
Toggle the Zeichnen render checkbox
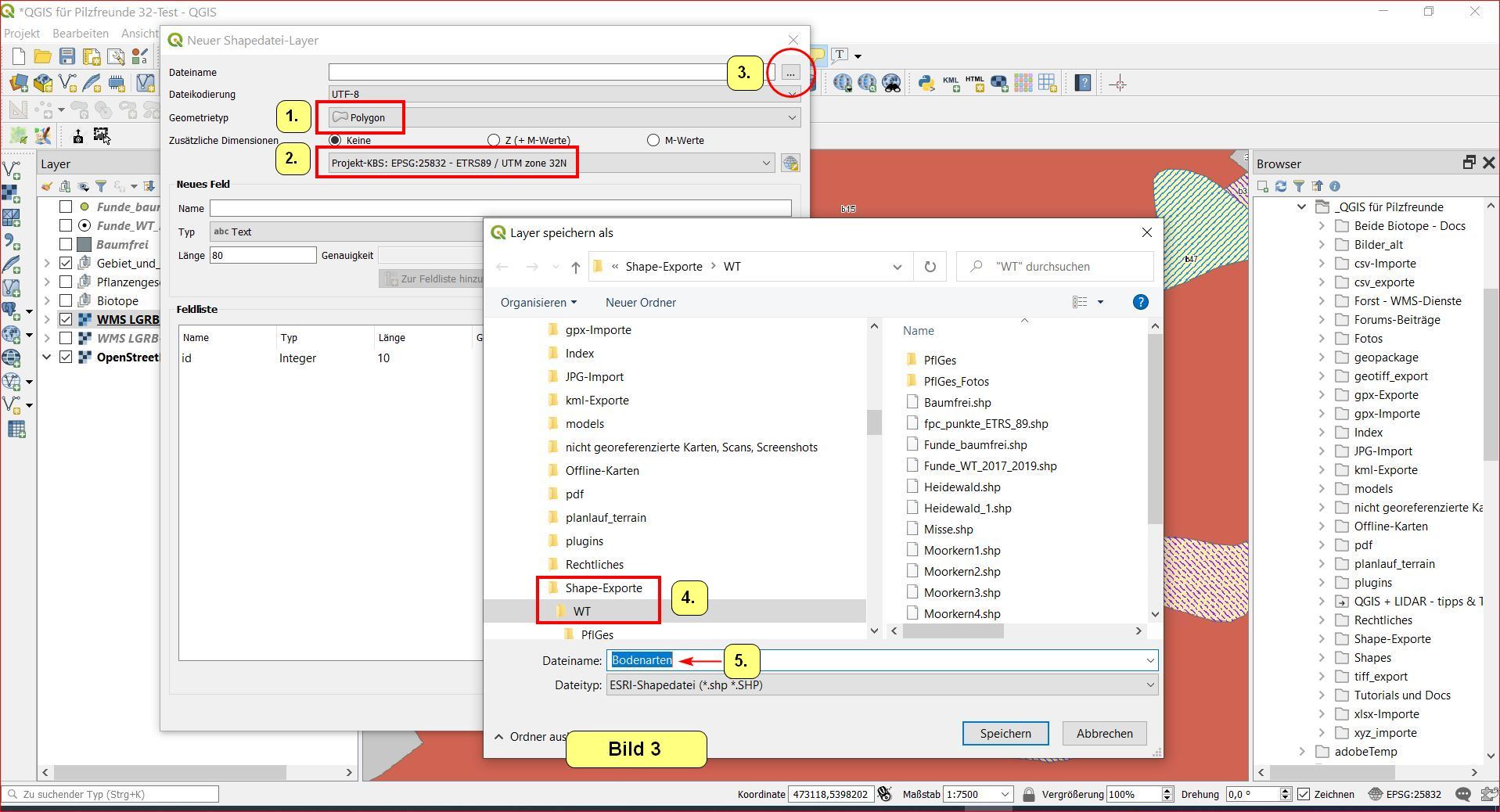click(1304, 794)
